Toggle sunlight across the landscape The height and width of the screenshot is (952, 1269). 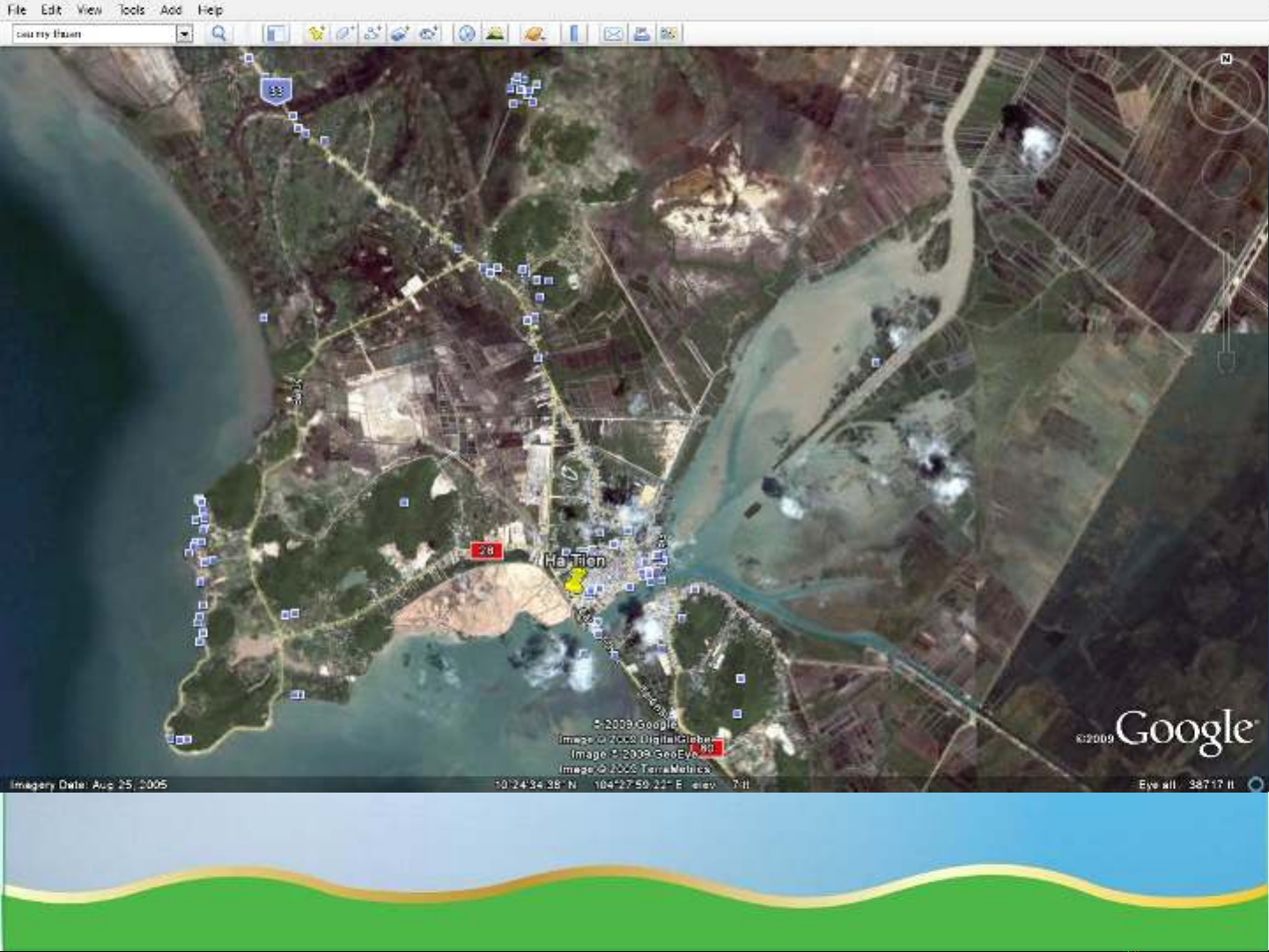click(495, 34)
